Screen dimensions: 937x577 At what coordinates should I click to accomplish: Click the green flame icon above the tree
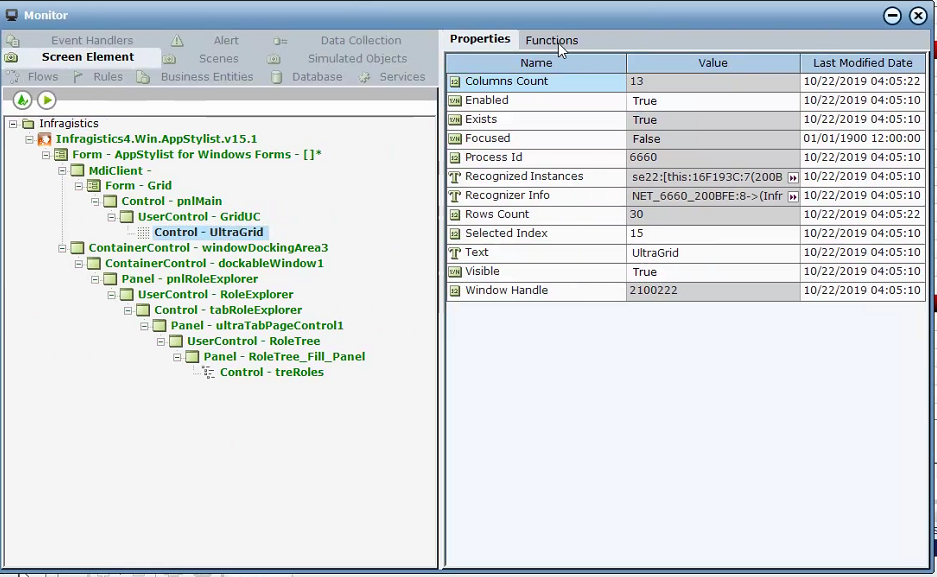click(22, 100)
